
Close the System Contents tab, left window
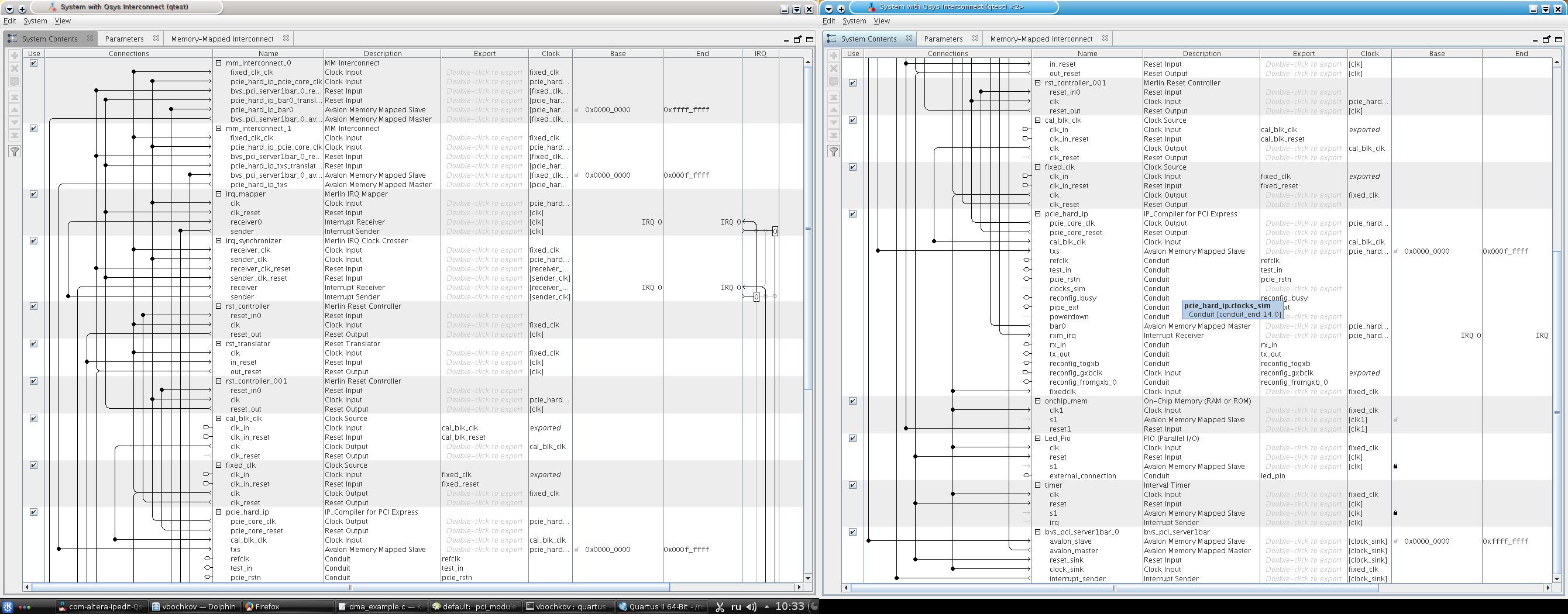pyautogui.click(x=90, y=39)
